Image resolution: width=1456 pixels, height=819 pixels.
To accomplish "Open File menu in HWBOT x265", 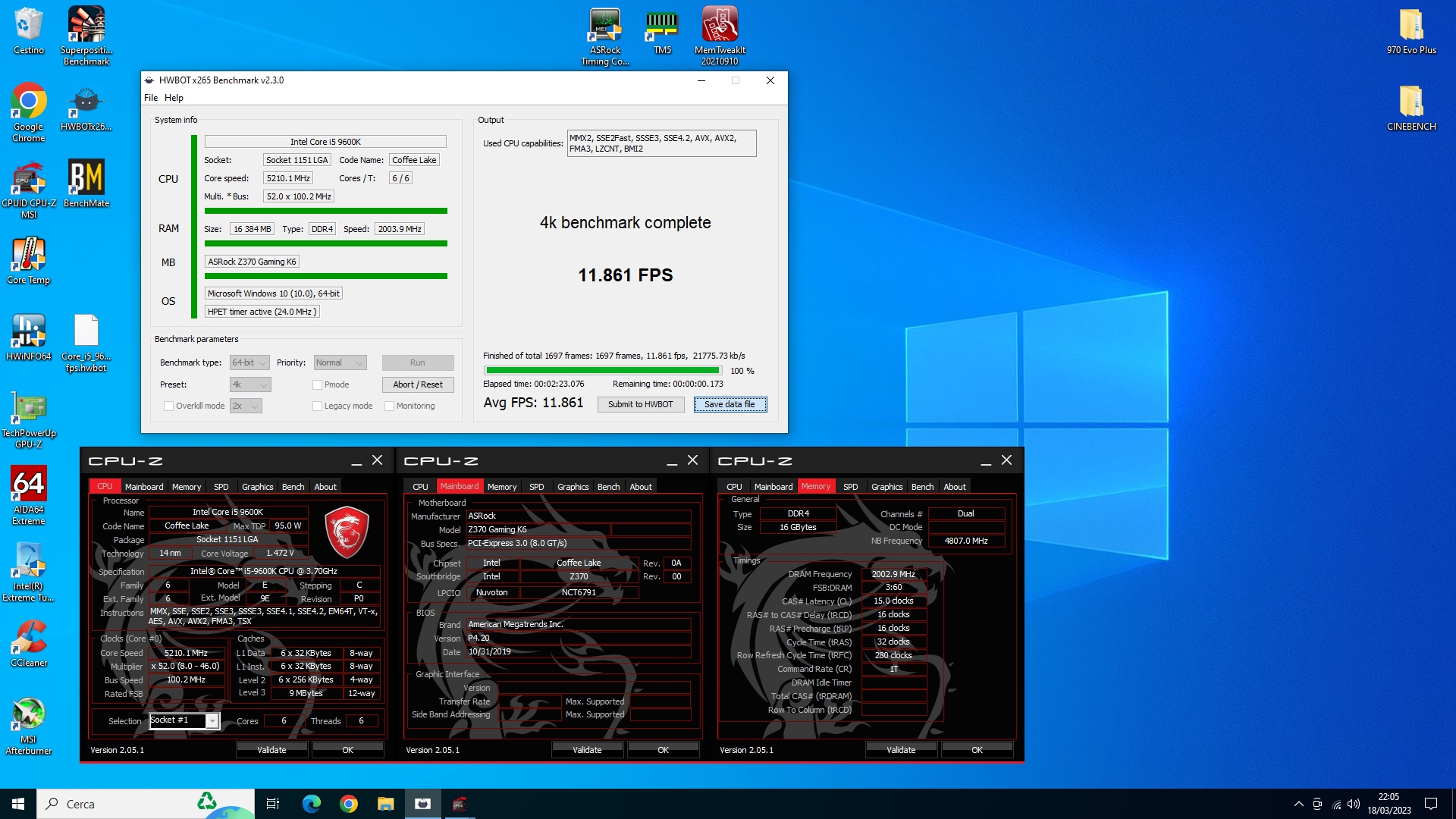I will (x=151, y=98).
